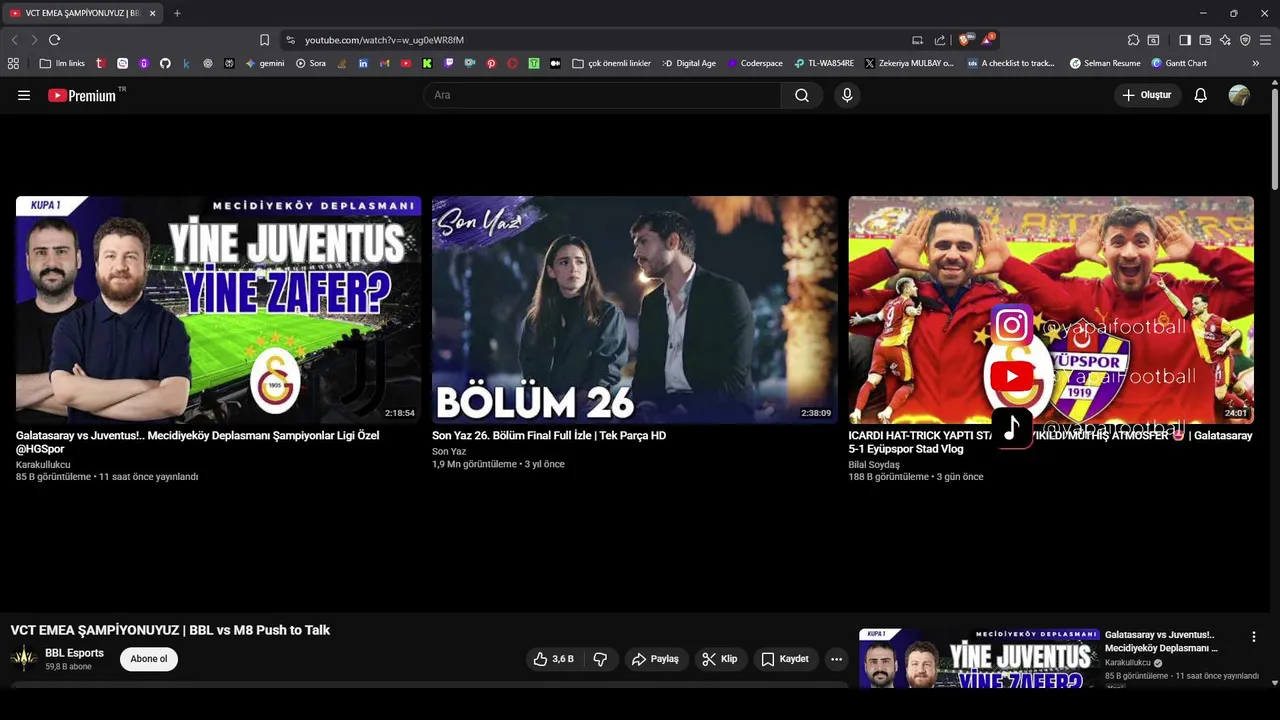This screenshot has height=720, width=1280.
Task: Open the Selman Resume bookmark
Action: (x=1105, y=63)
